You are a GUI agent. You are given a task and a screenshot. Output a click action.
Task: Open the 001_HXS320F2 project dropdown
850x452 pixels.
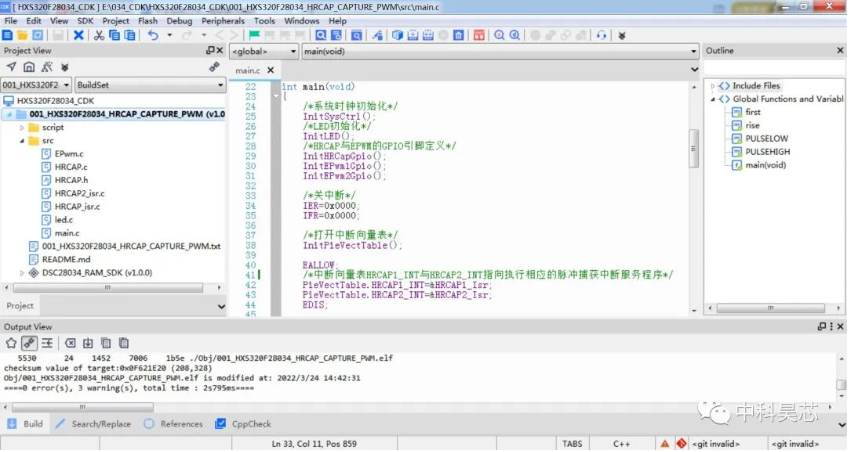coord(36,85)
